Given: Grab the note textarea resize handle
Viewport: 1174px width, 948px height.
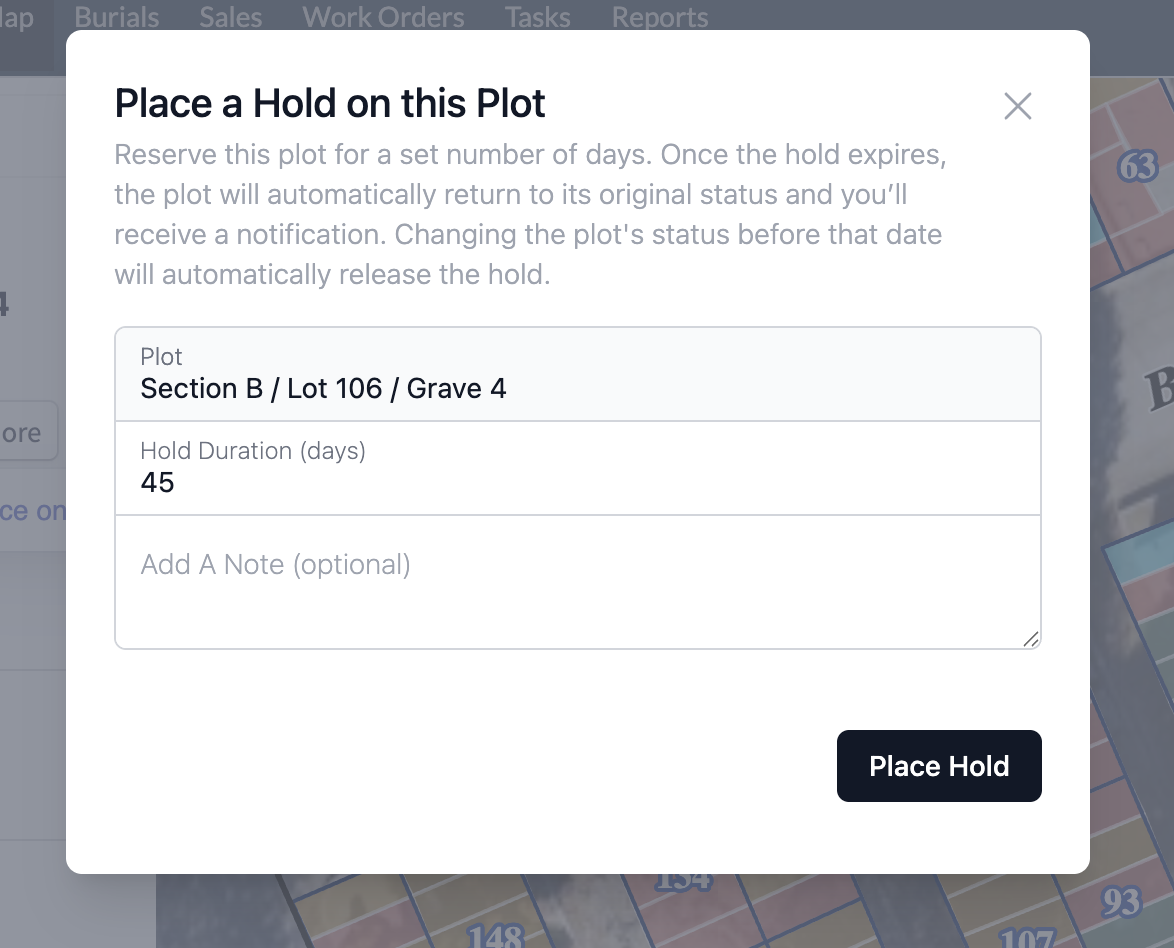Looking at the screenshot, I should coord(1030,639).
